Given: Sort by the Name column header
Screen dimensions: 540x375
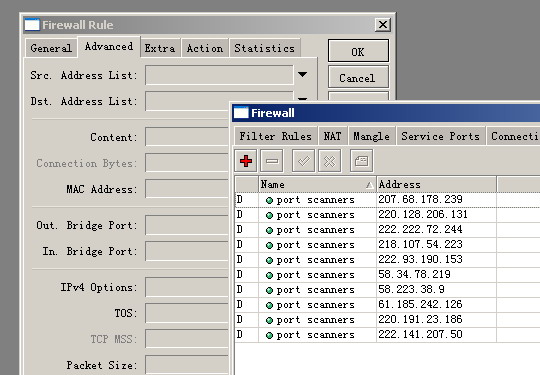Looking at the screenshot, I should point(317,185).
